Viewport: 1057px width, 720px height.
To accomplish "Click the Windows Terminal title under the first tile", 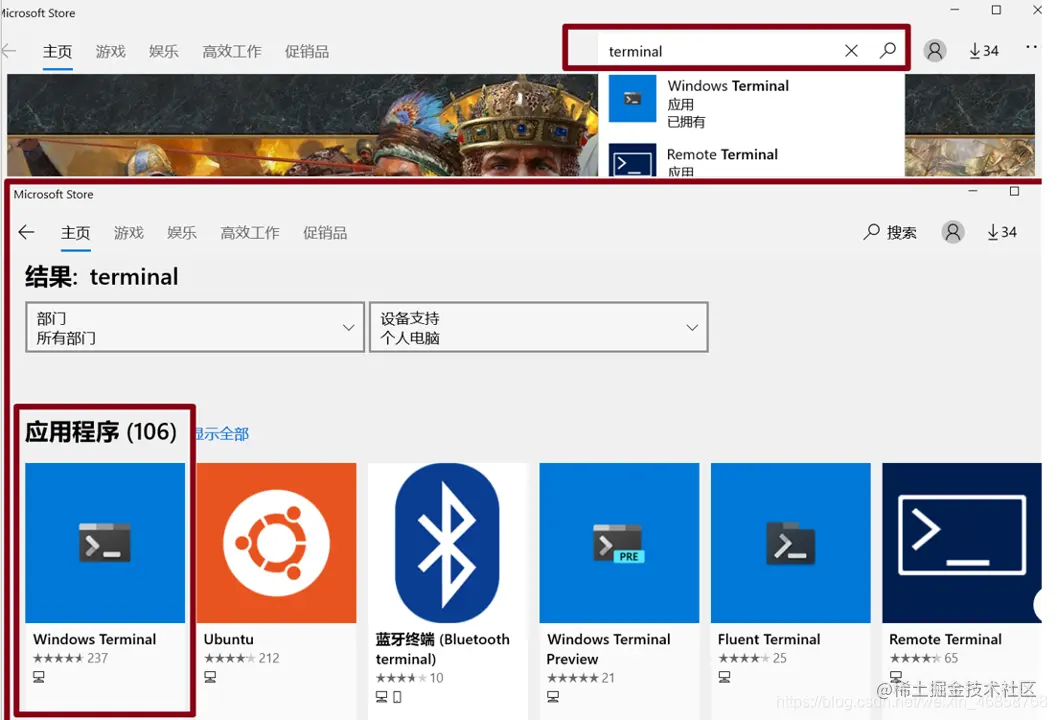I will point(94,639).
